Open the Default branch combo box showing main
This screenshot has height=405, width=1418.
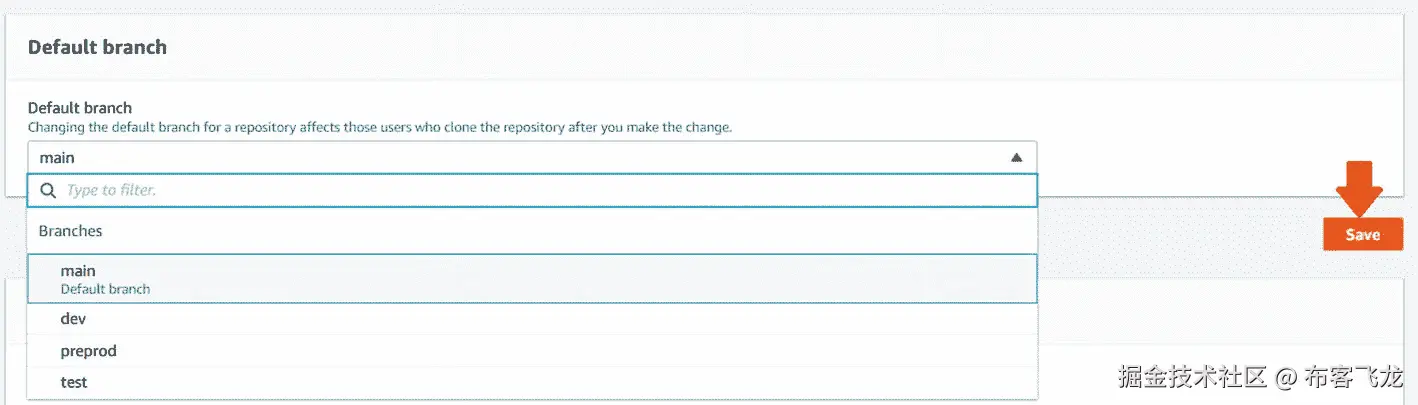point(530,158)
